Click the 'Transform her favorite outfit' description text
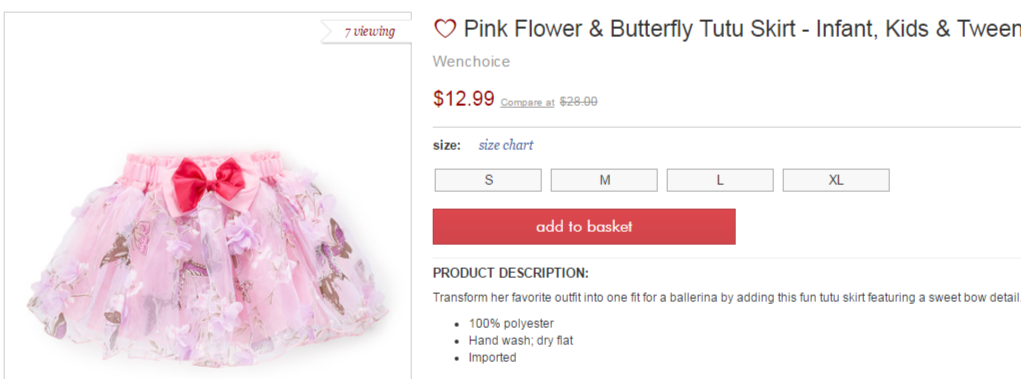Screen dimensions: 1021x379 pos(727,298)
